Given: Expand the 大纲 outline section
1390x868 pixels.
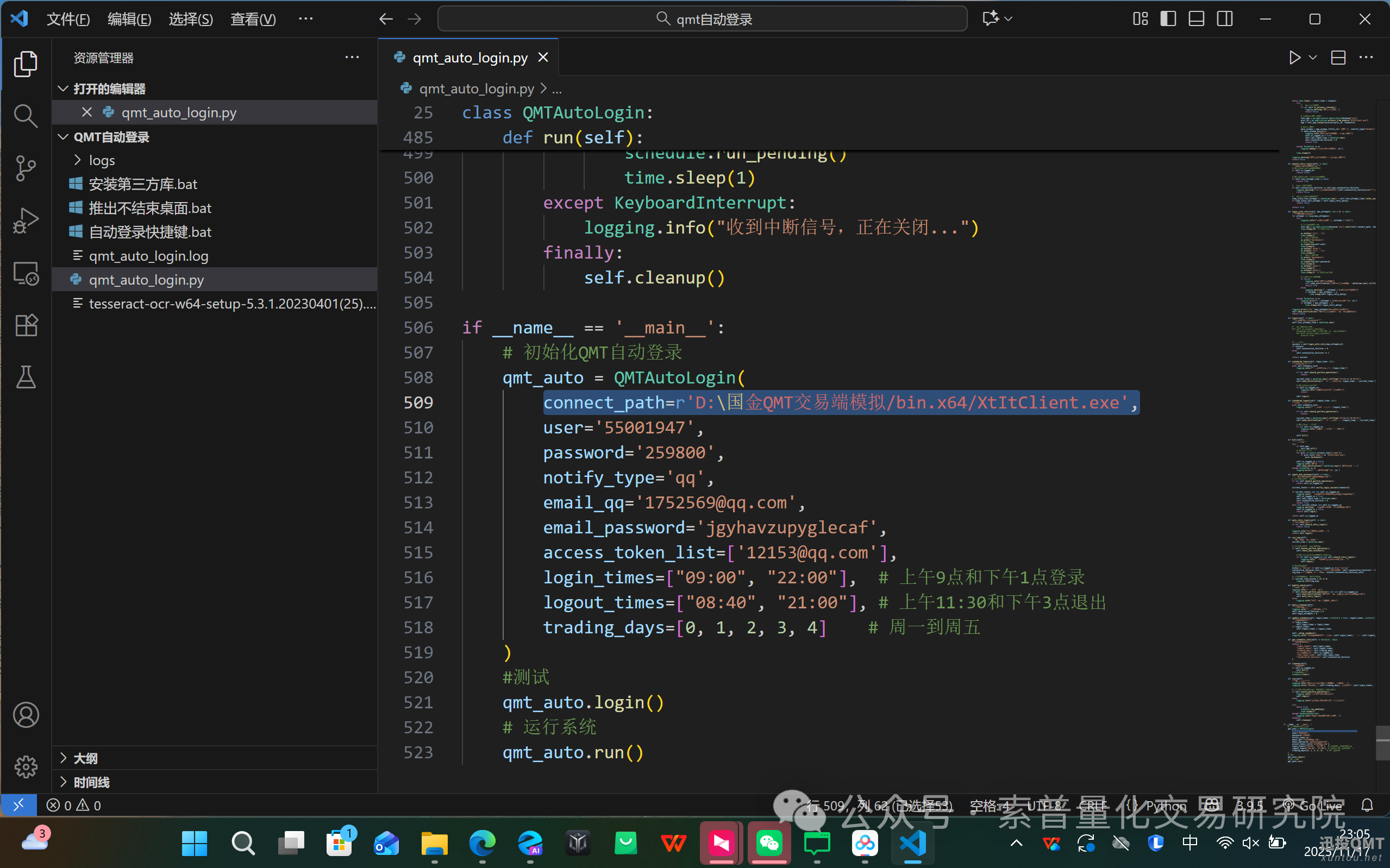Looking at the screenshot, I should (x=85, y=758).
